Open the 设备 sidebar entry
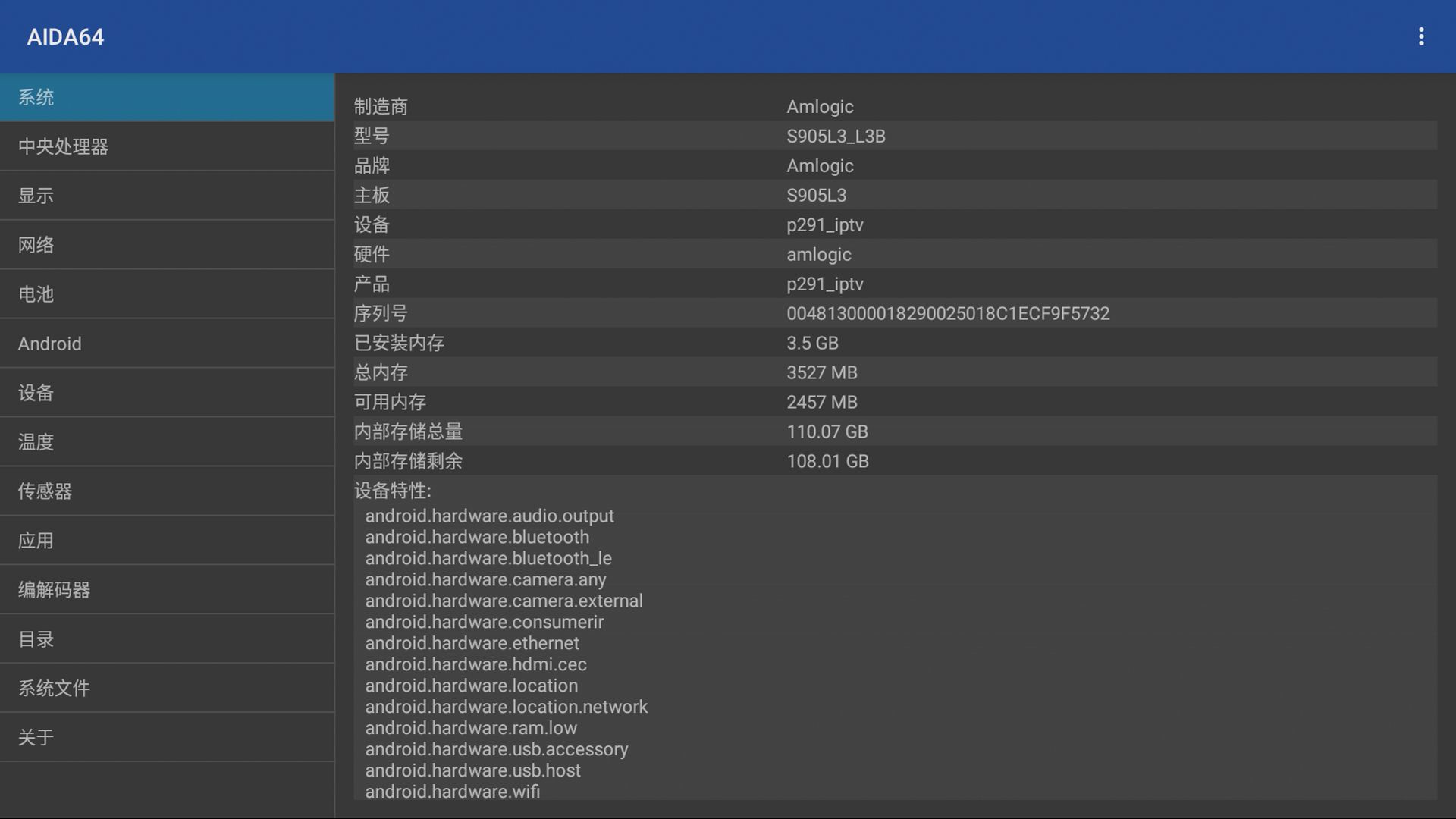The width and height of the screenshot is (1456, 819). tap(167, 393)
